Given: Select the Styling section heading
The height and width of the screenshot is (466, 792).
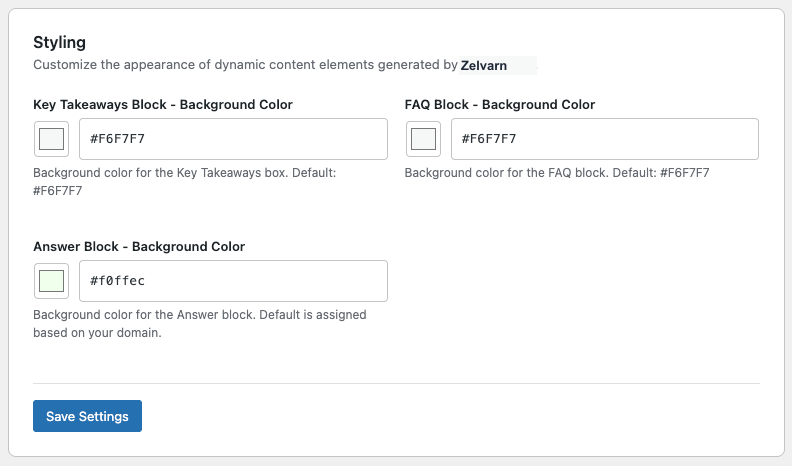Looking at the screenshot, I should (x=60, y=42).
